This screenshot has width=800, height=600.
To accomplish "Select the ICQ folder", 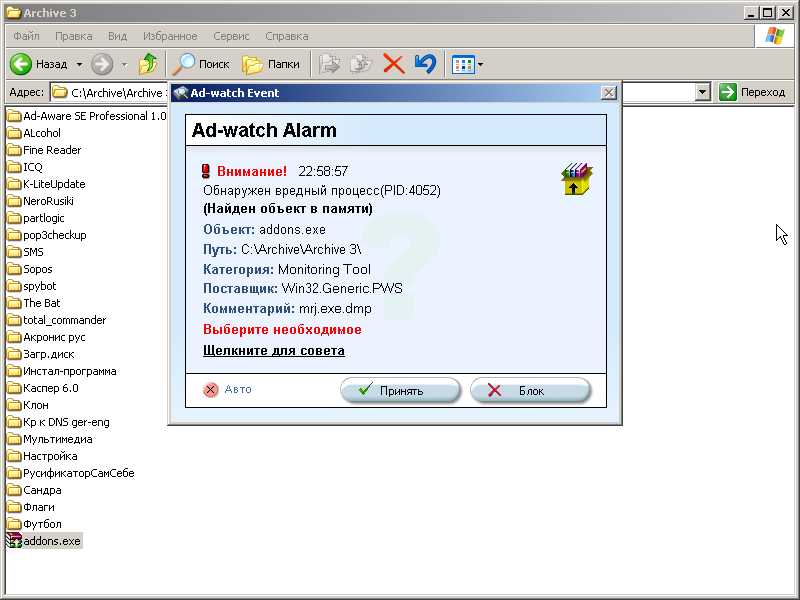I will pos(25,167).
